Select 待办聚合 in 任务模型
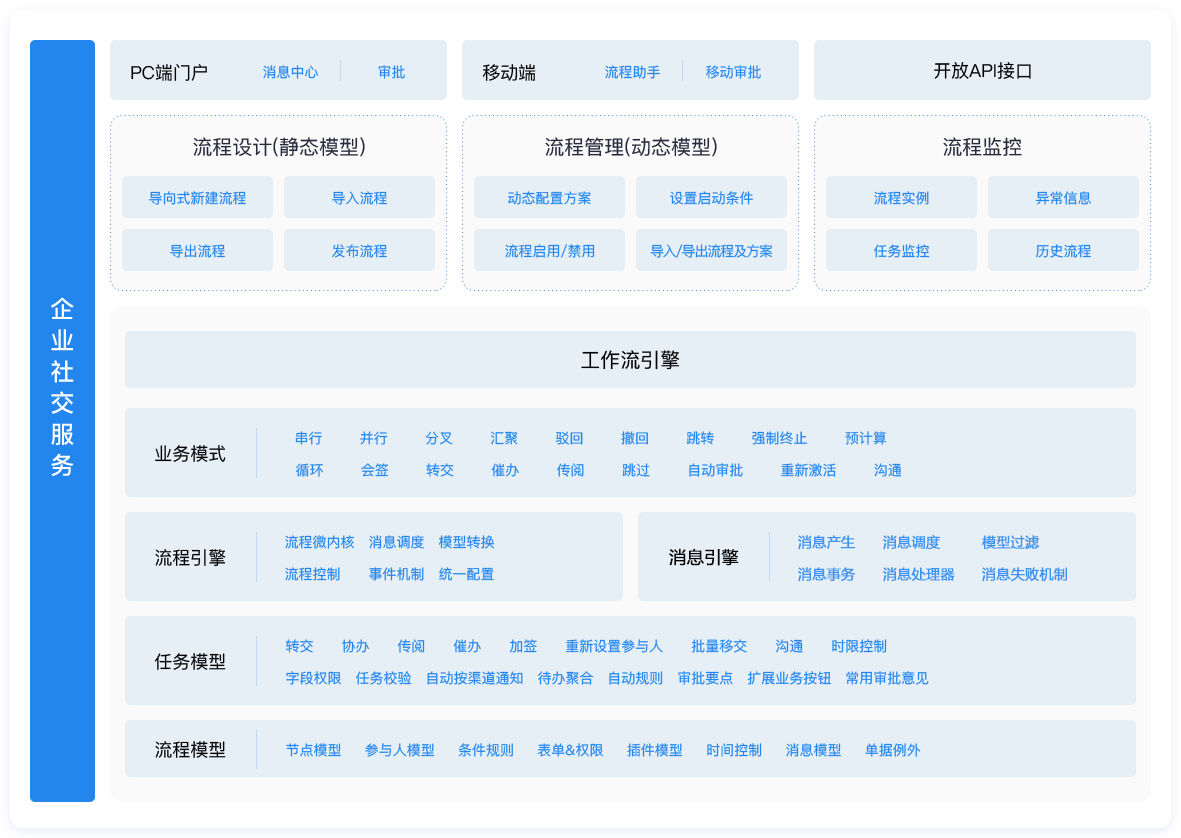Image resolution: width=1181 pixels, height=838 pixels. click(x=567, y=678)
